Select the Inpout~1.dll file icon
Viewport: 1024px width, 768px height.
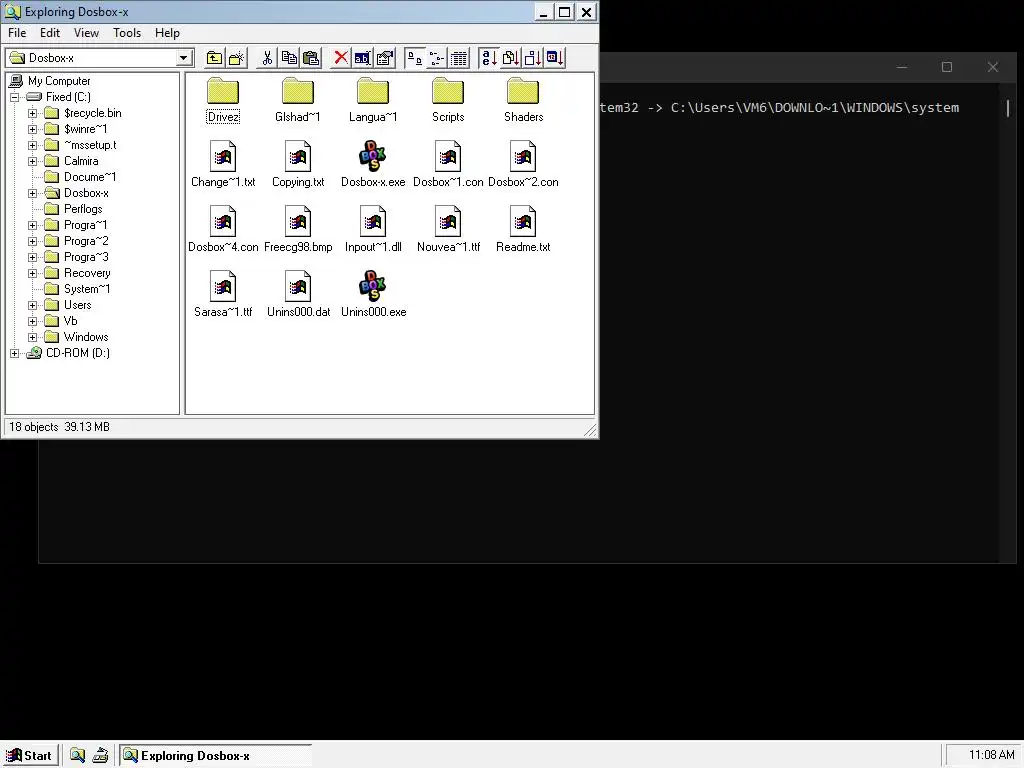click(373, 230)
